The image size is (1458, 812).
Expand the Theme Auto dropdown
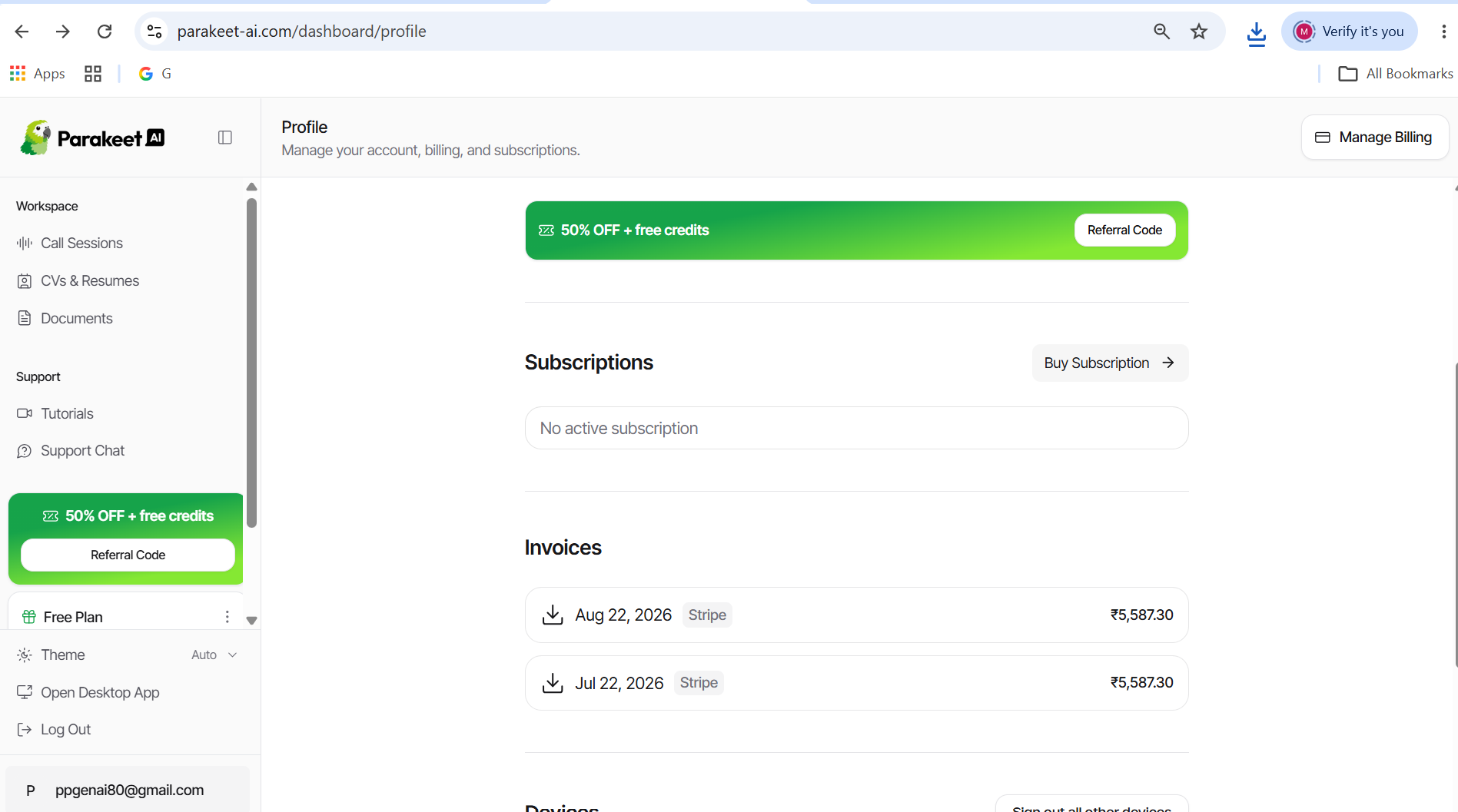(214, 655)
